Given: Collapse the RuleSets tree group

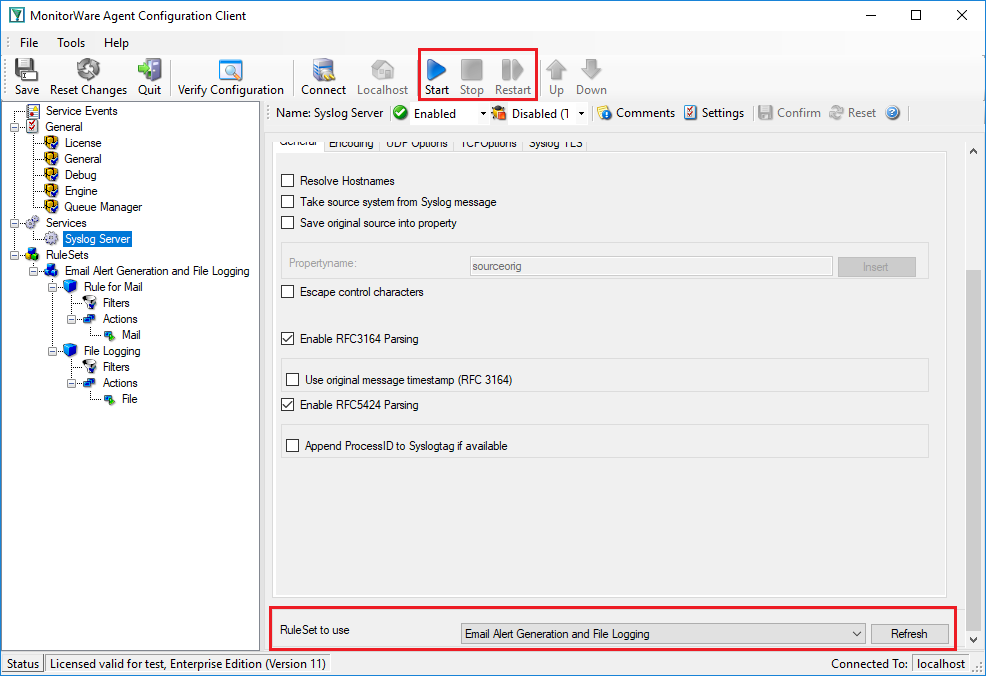Looking at the screenshot, I should coord(14,255).
